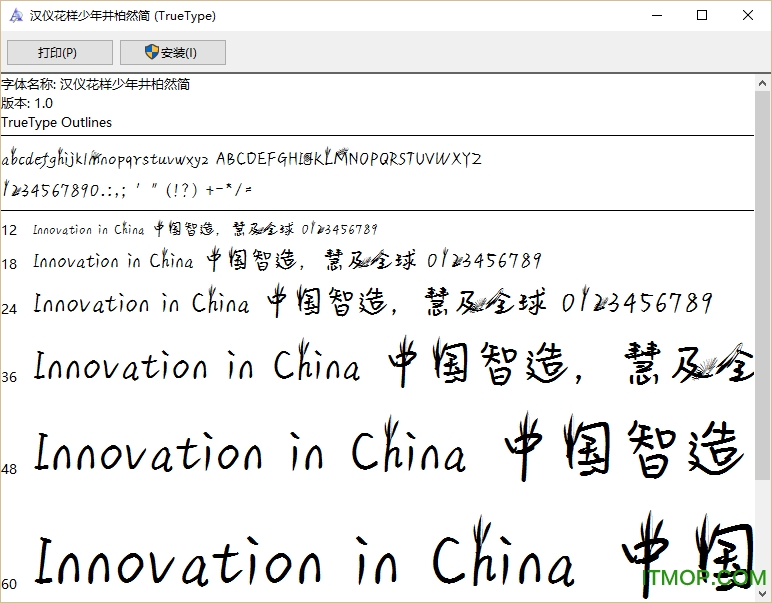Close the font preview window
The width and height of the screenshot is (772, 603).
[x=747, y=15]
